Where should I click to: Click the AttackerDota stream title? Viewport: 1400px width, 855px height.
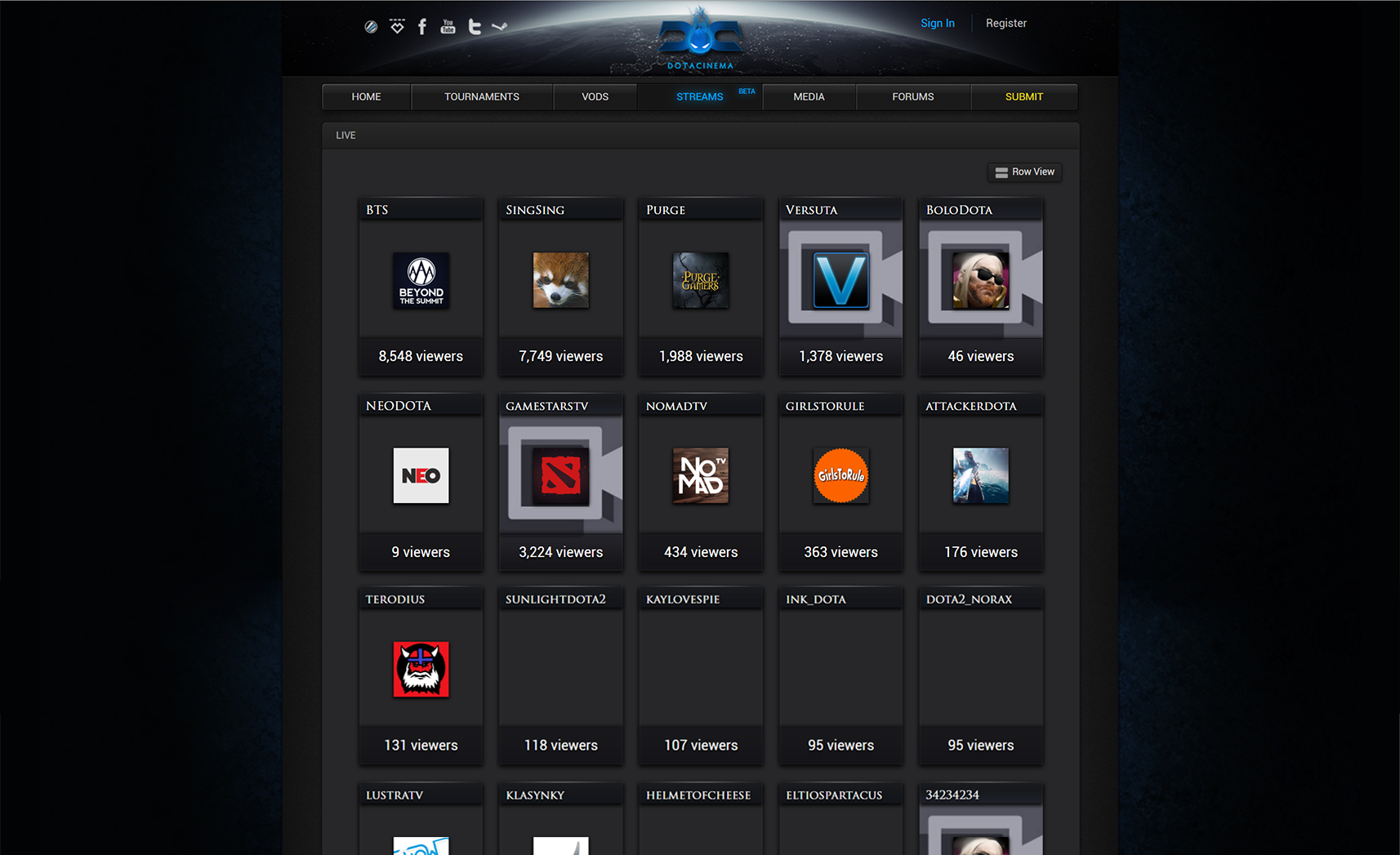tap(971, 406)
